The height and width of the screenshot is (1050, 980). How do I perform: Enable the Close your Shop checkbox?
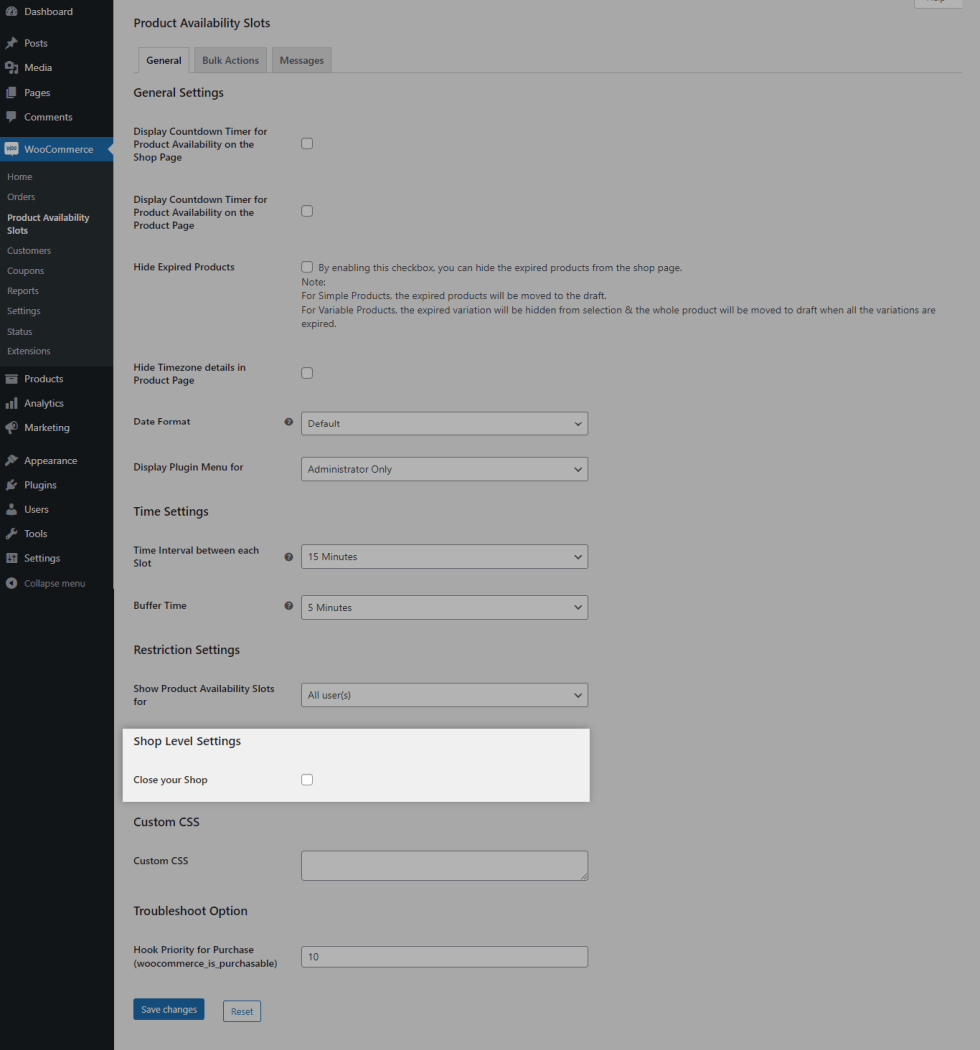pos(307,780)
